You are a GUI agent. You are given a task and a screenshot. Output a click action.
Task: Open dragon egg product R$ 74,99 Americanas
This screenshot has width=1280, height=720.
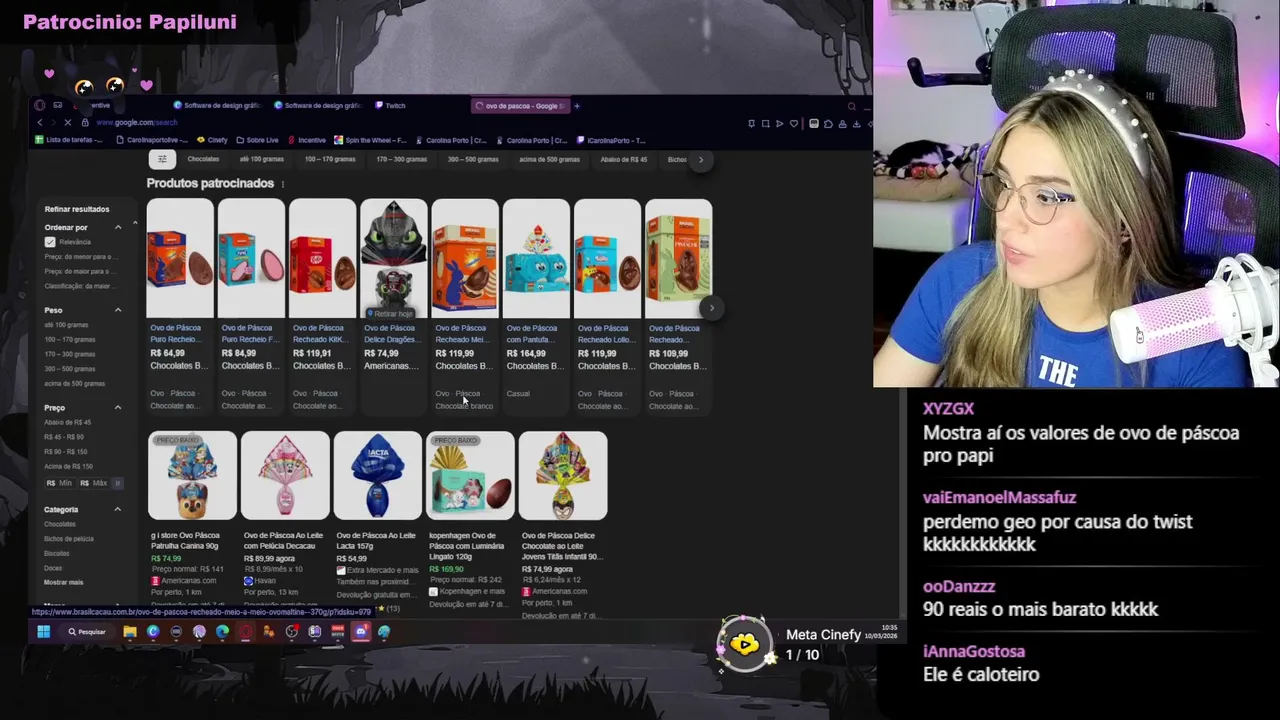tap(394, 305)
